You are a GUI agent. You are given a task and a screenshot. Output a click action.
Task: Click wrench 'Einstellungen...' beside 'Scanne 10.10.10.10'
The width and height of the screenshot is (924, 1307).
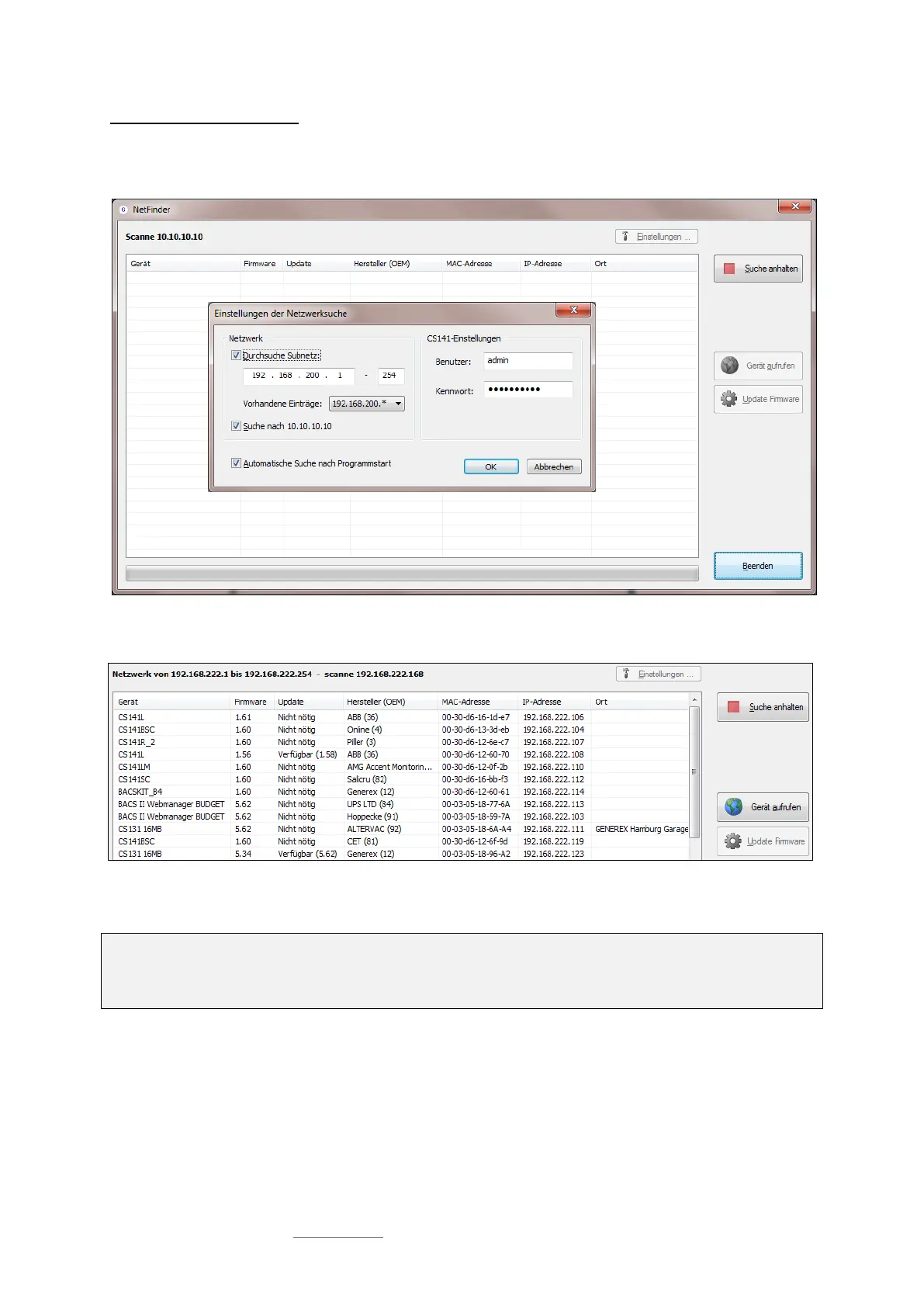click(x=656, y=237)
